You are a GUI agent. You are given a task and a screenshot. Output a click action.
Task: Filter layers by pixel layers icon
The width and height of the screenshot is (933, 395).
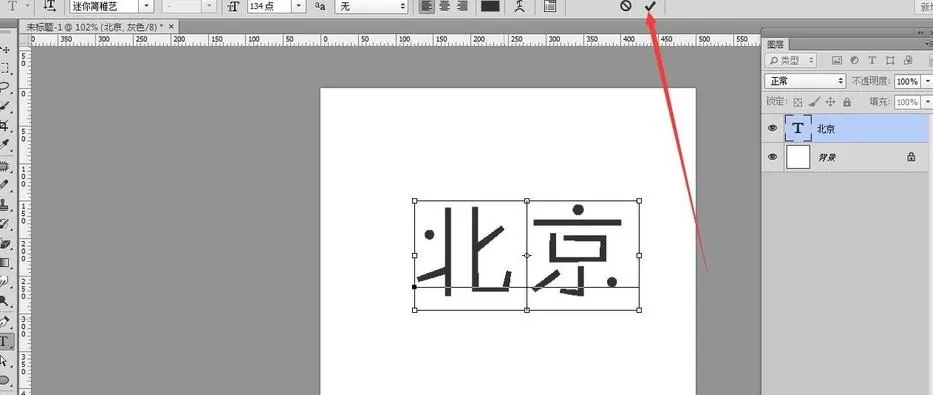pos(837,60)
